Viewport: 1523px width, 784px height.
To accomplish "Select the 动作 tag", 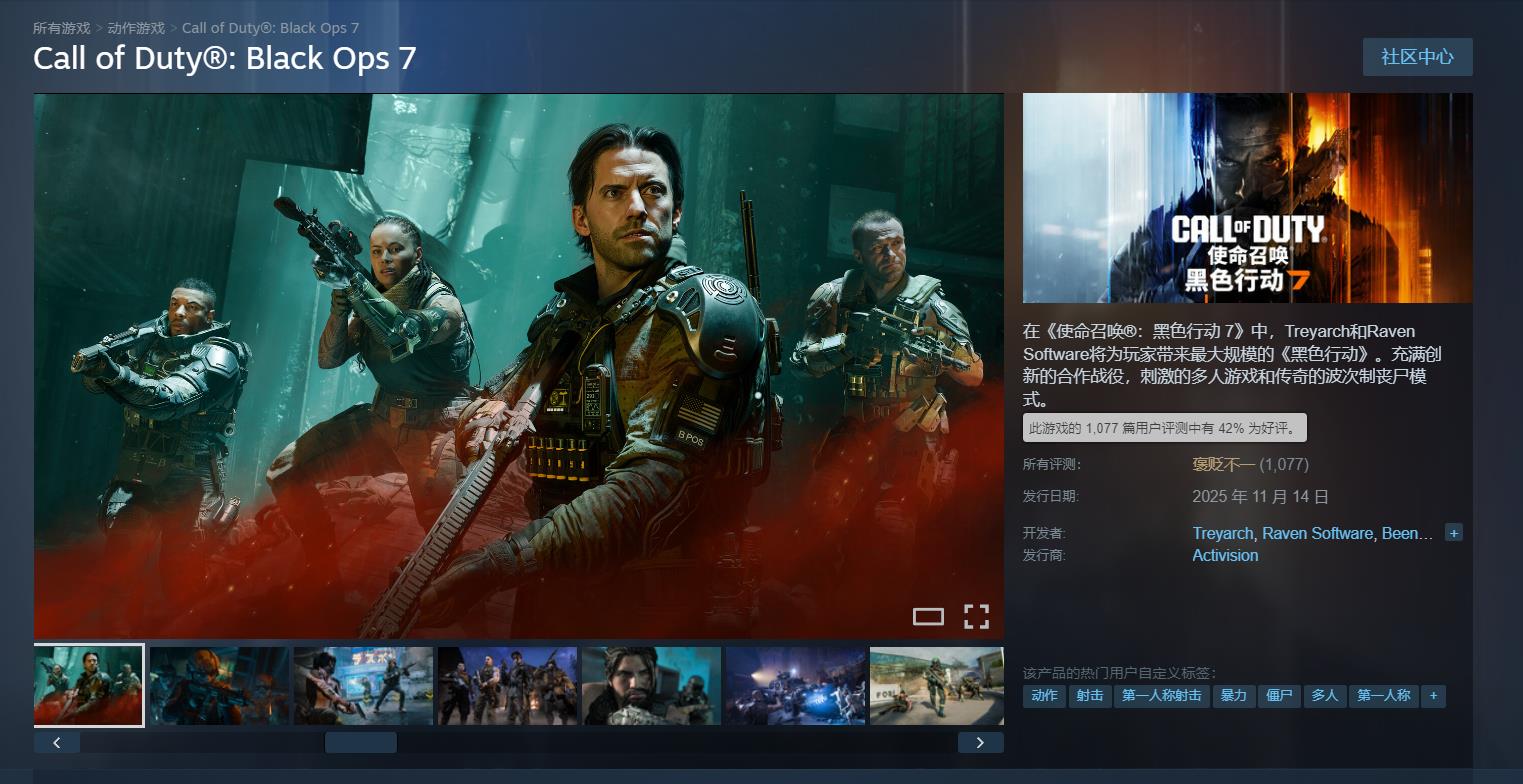I will [1044, 695].
